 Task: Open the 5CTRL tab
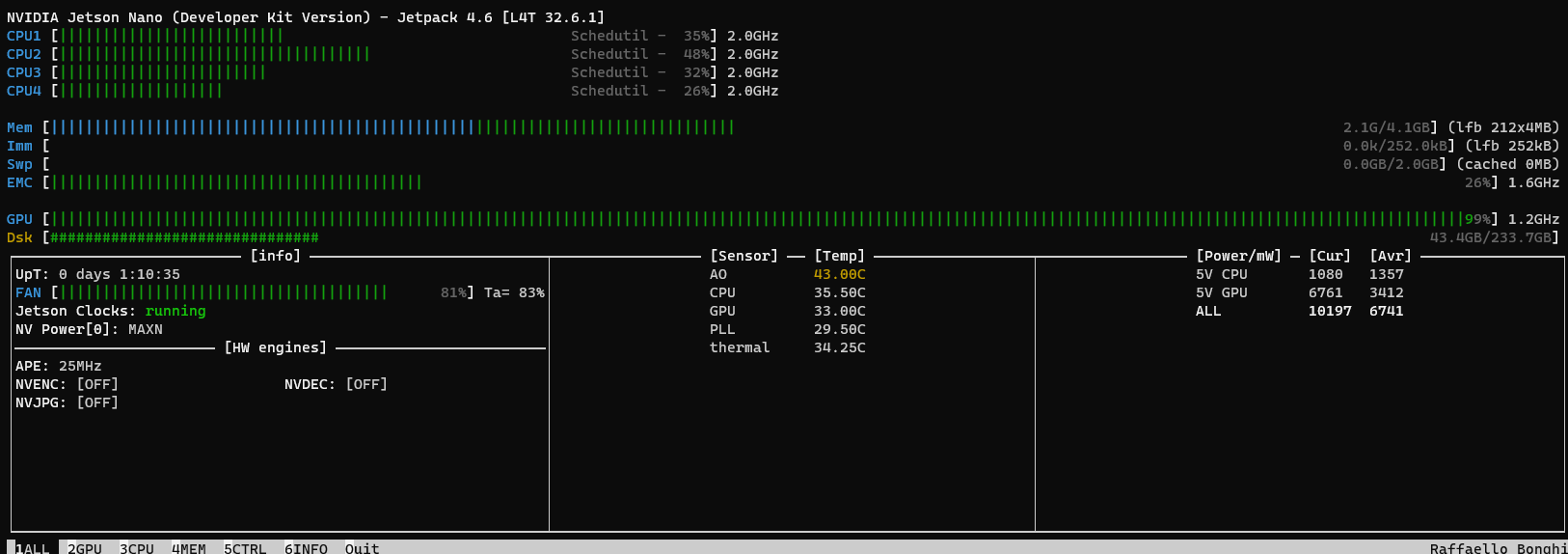245,548
